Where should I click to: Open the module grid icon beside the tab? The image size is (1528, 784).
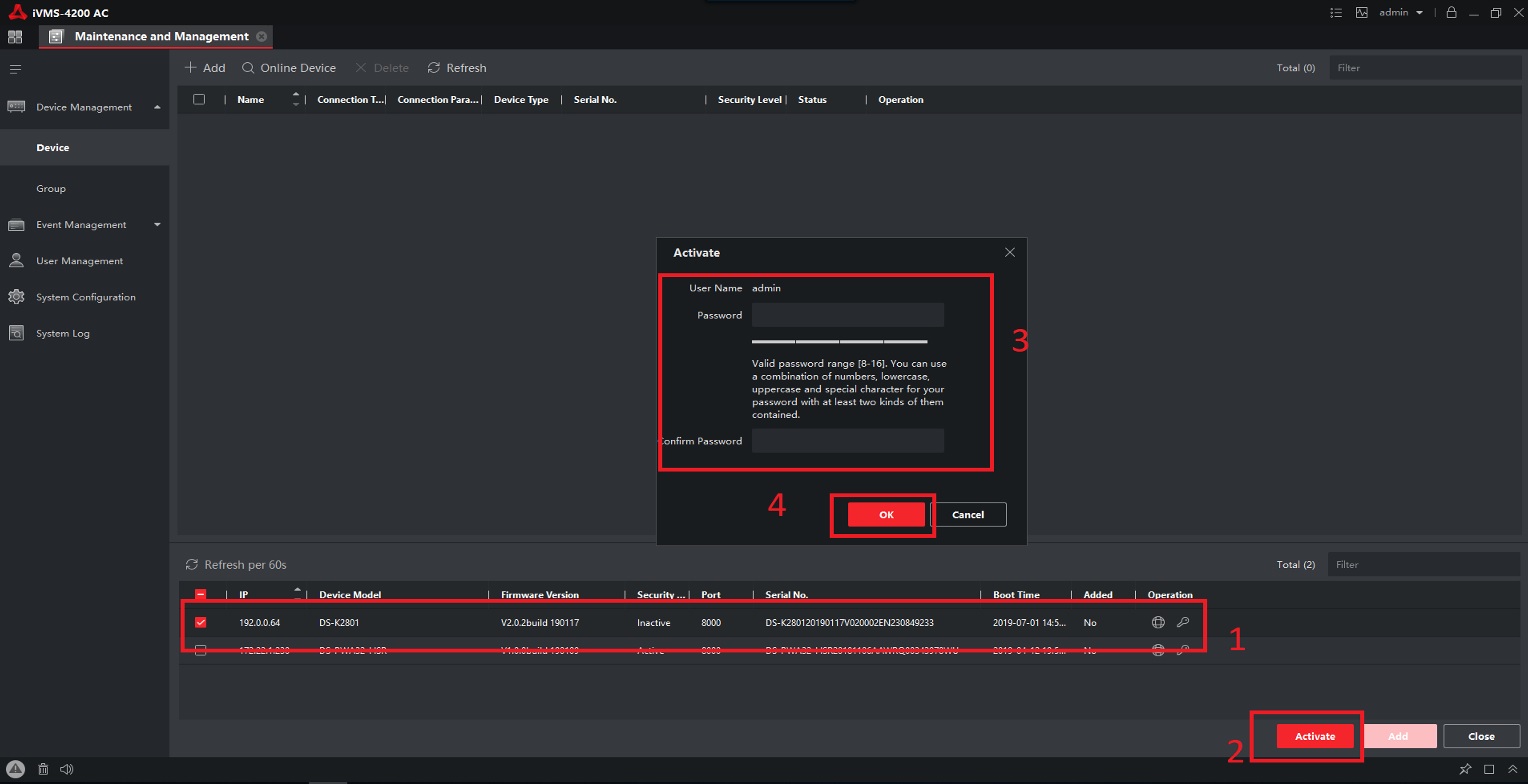tap(15, 37)
